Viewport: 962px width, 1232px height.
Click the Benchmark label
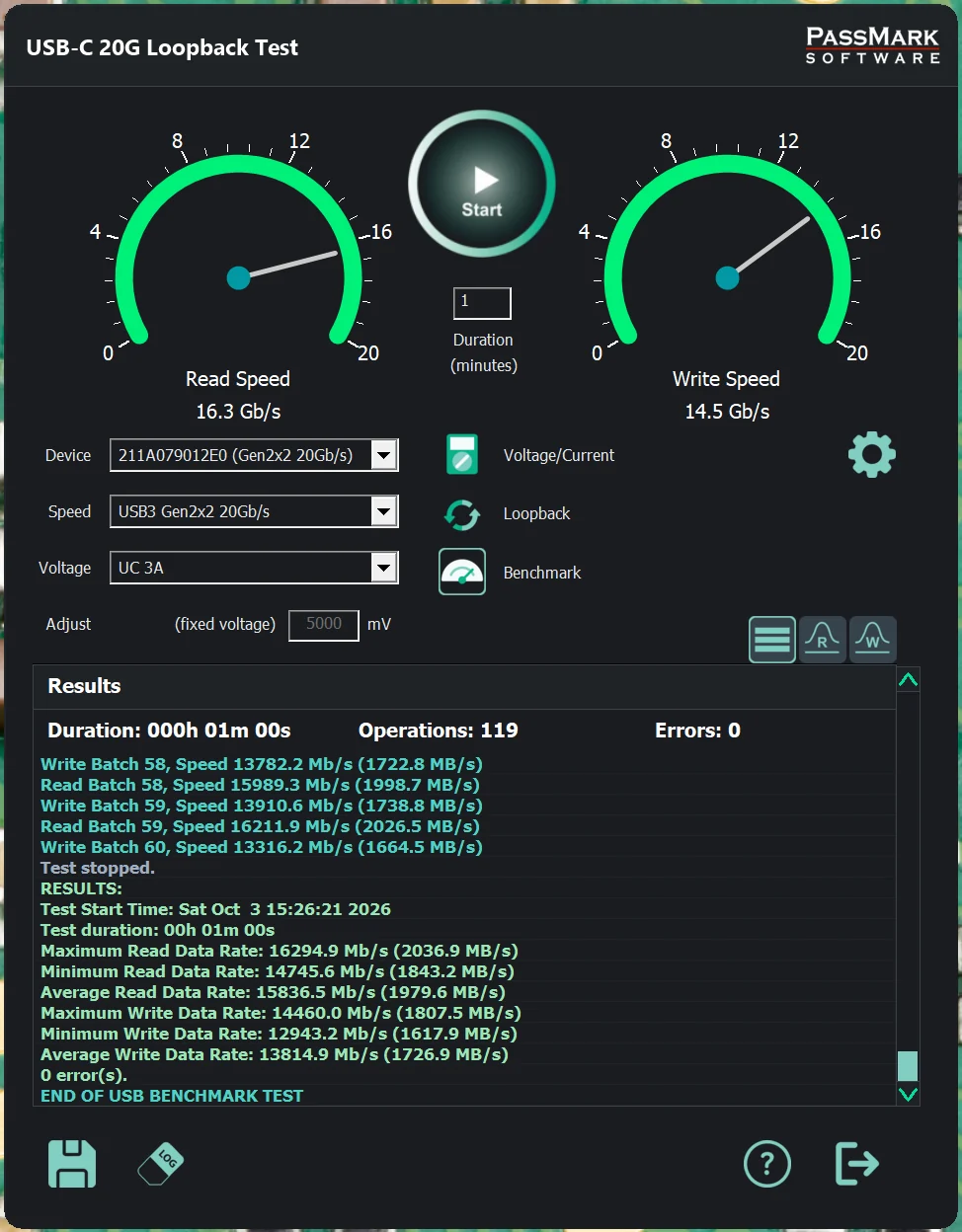point(542,573)
